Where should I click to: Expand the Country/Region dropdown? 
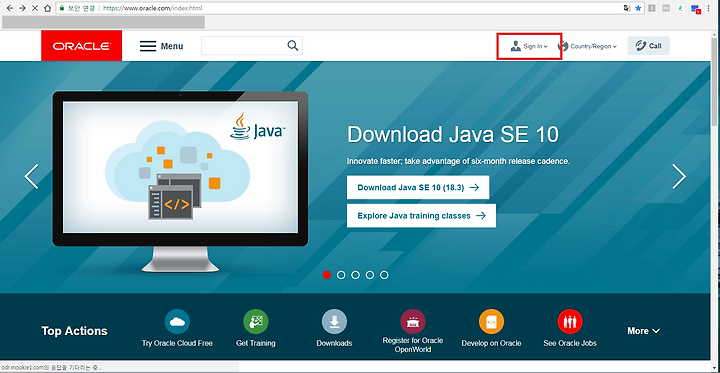coord(587,46)
